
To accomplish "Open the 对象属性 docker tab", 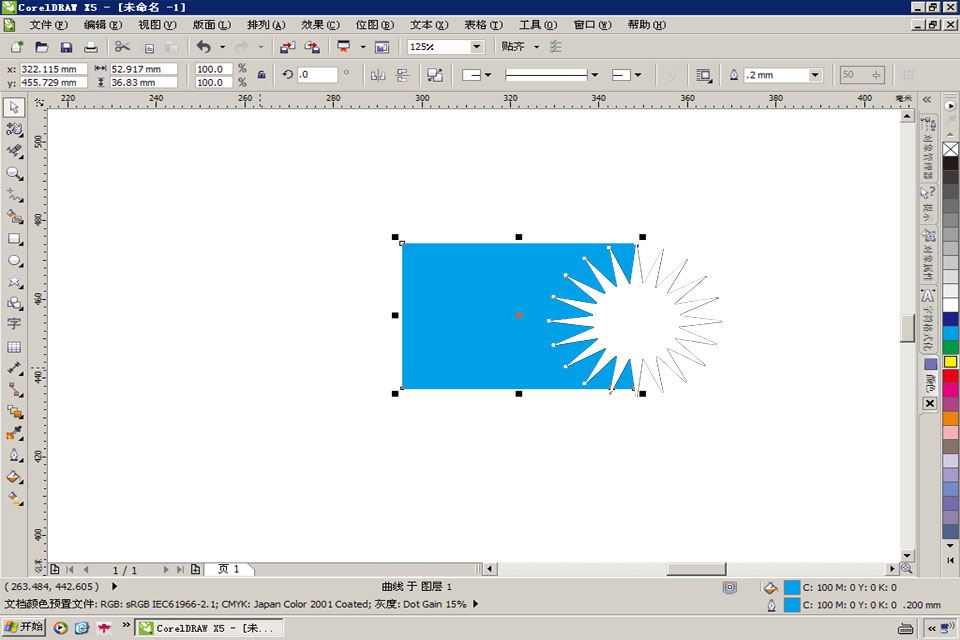I will 928,254.
